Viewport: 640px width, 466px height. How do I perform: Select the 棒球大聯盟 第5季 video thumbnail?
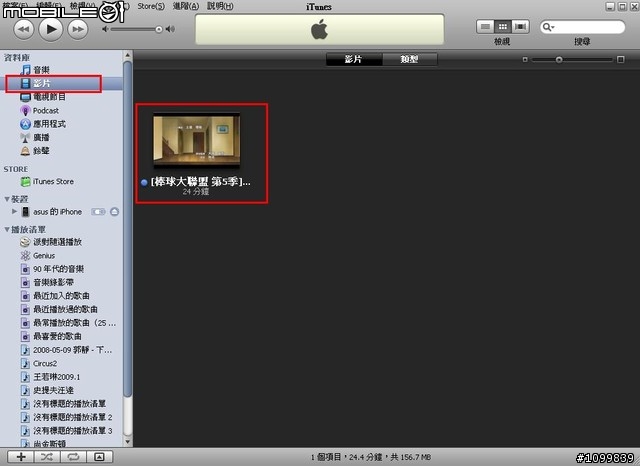197,140
